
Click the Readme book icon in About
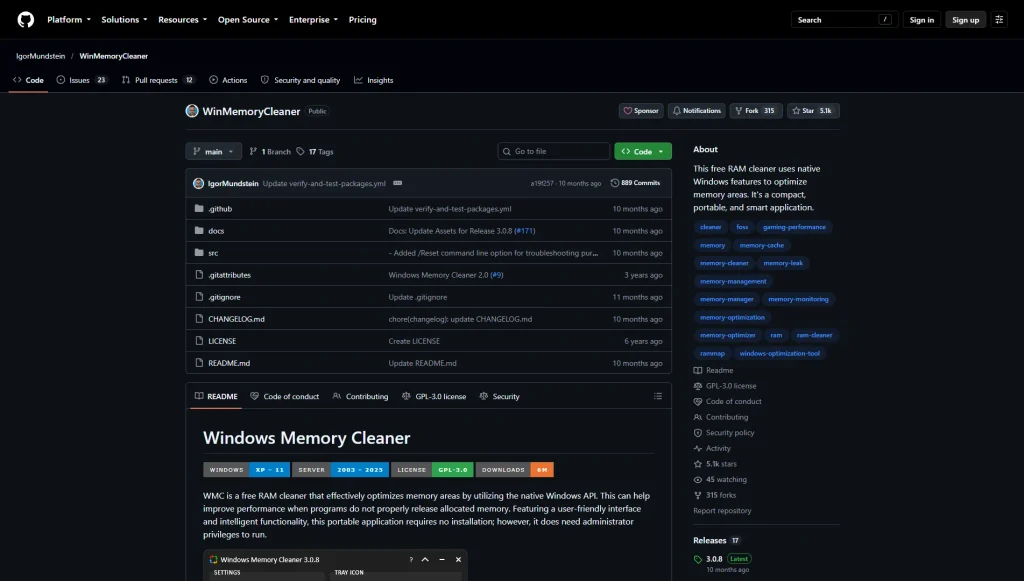coord(697,370)
